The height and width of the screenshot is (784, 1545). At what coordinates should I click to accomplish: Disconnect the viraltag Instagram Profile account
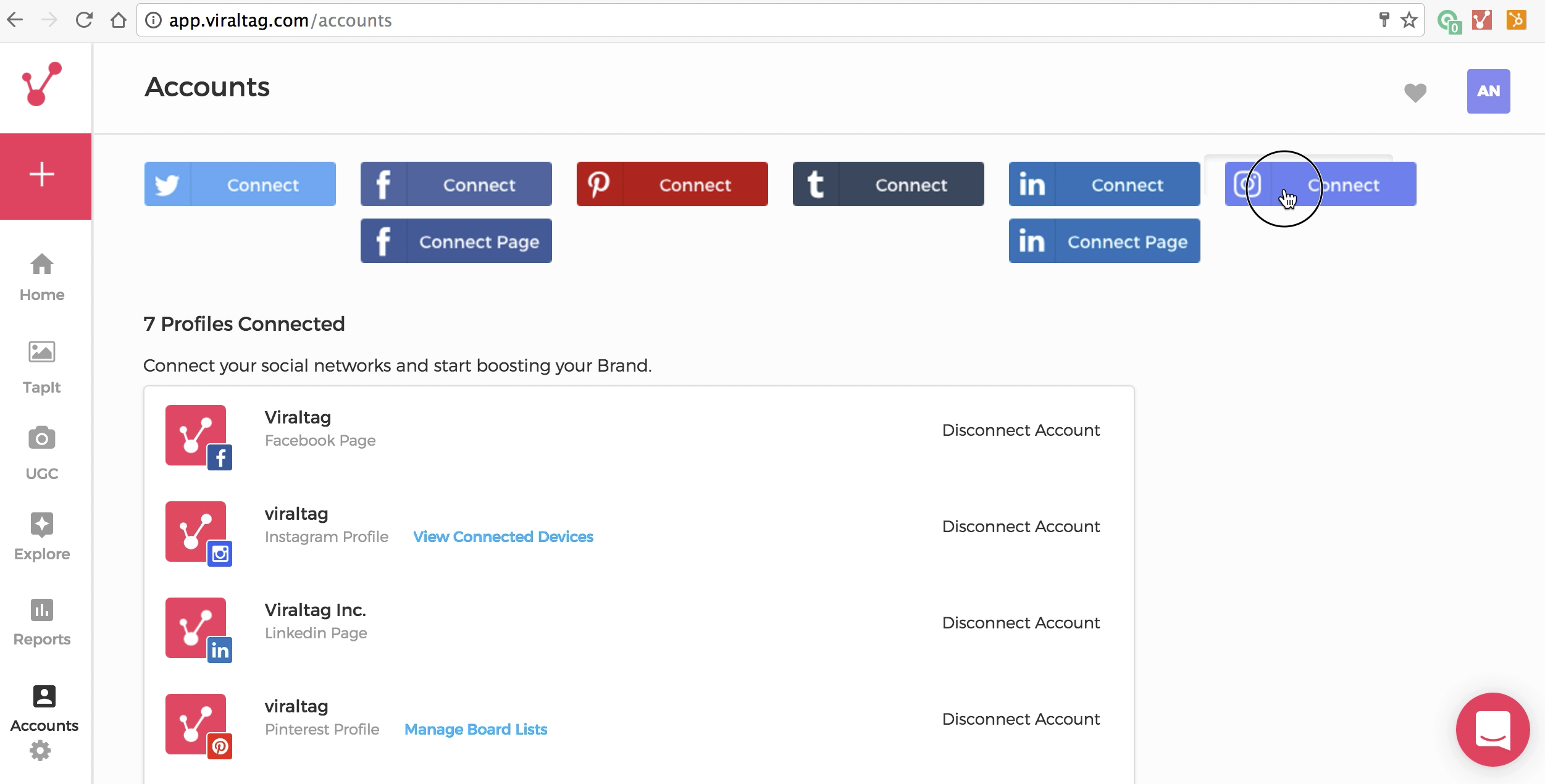[1021, 527]
